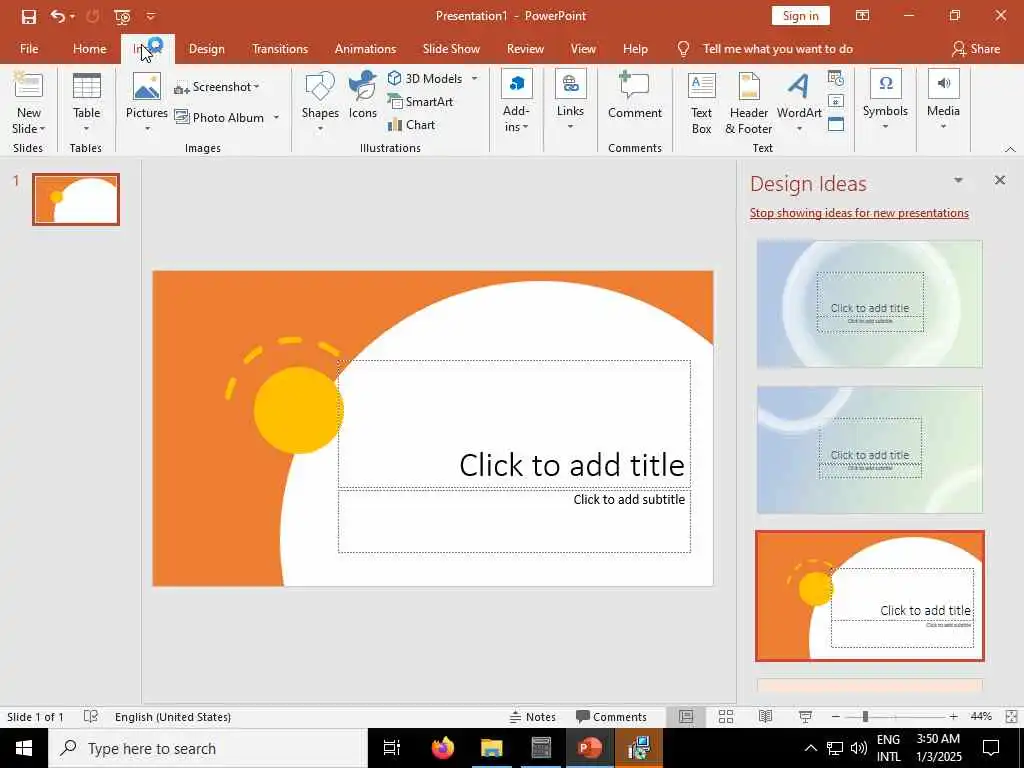The height and width of the screenshot is (768, 1024).
Task: Toggle the Comments pane in status bar
Action: click(611, 716)
